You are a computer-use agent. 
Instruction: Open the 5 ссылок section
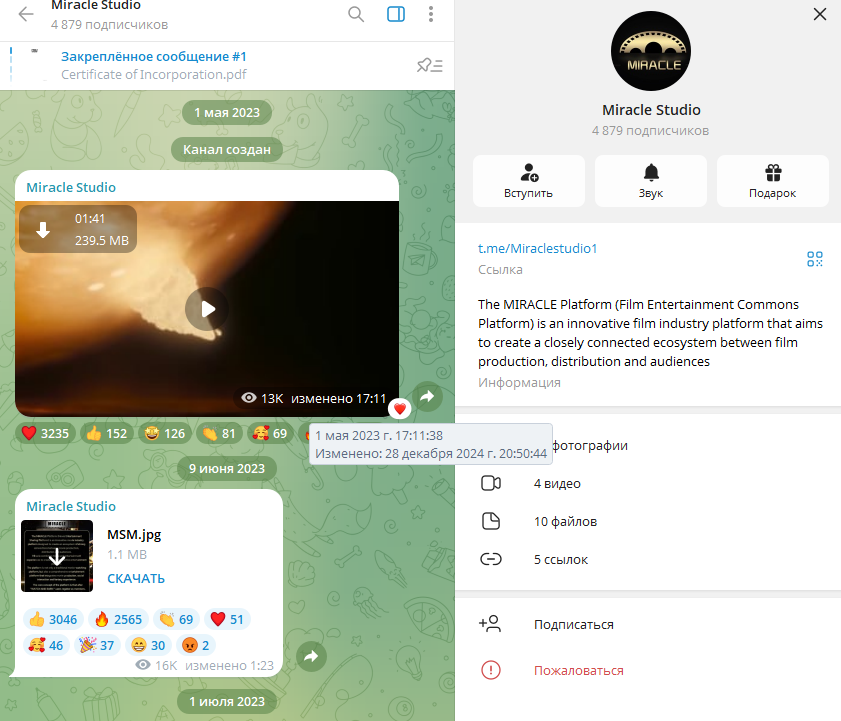click(x=648, y=560)
